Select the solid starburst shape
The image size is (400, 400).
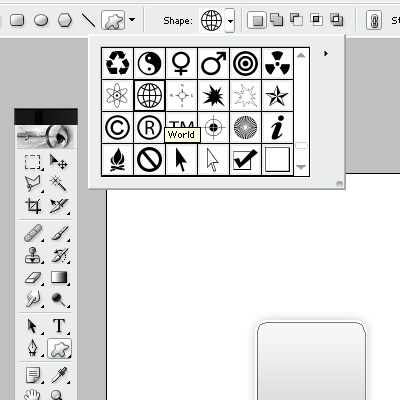coord(213,95)
